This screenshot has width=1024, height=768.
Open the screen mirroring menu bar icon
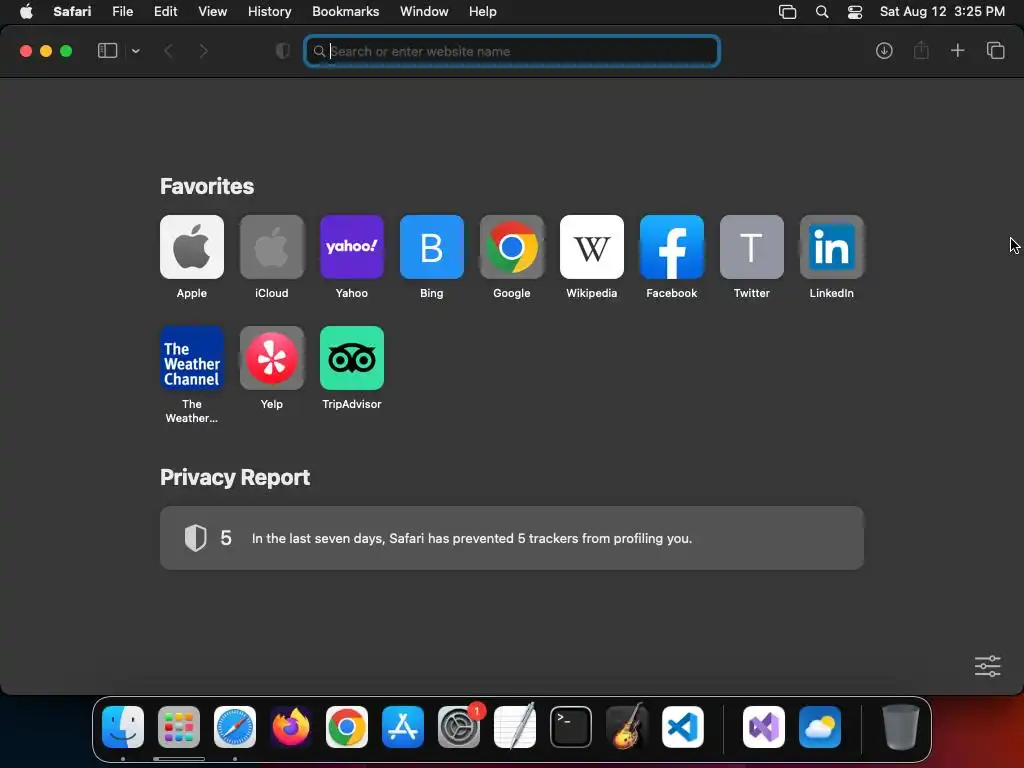click(x=788, y=12)
